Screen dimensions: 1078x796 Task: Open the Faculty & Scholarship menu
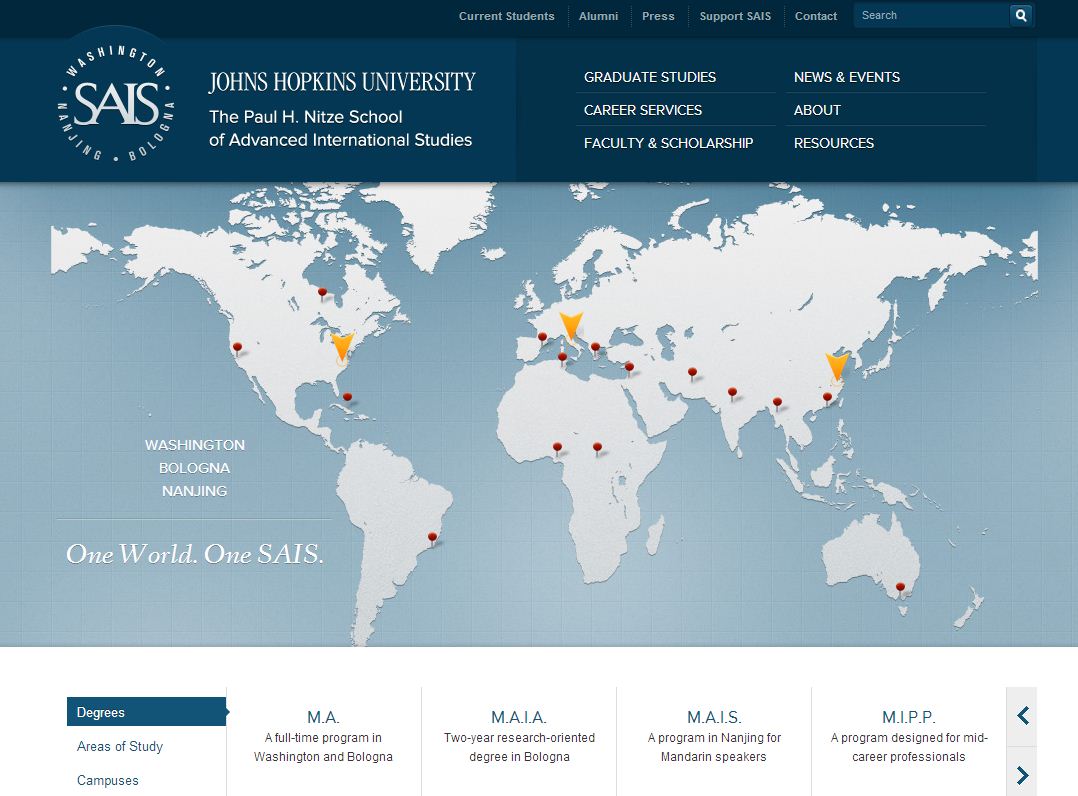coord(668,143)
